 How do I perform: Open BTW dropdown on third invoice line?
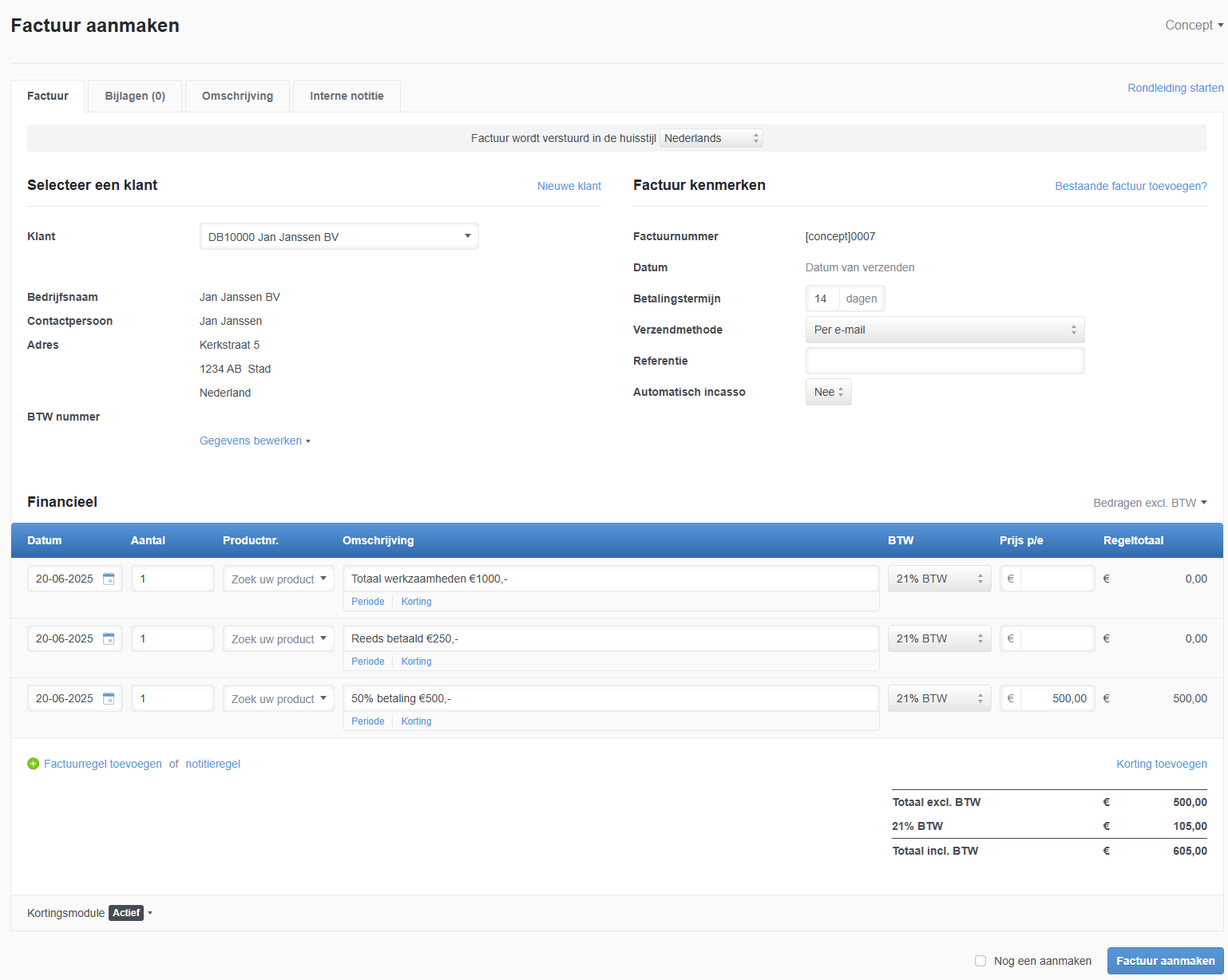(x=939, y=699)
